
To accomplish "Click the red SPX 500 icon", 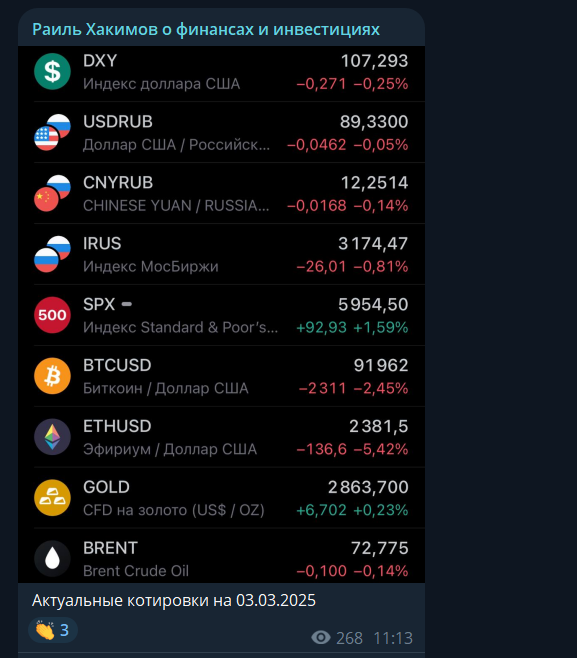I will [52, 315].
